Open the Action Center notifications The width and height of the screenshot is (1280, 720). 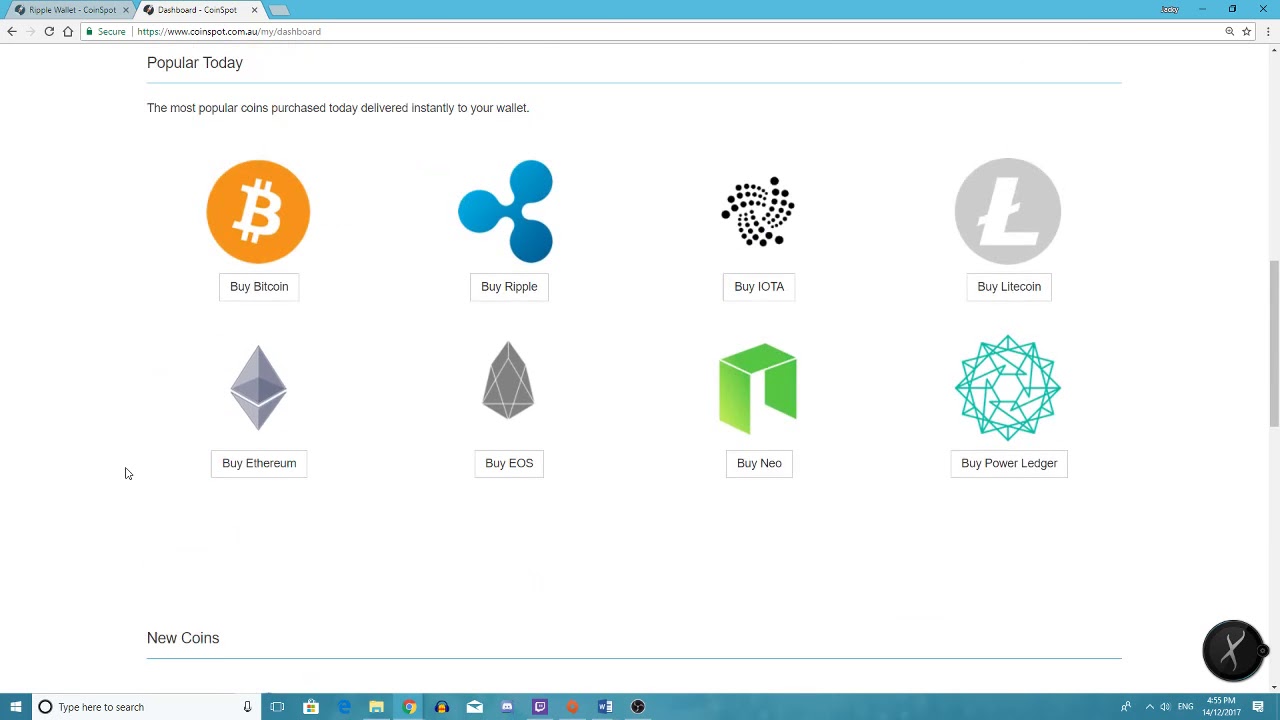point(1258,707)
